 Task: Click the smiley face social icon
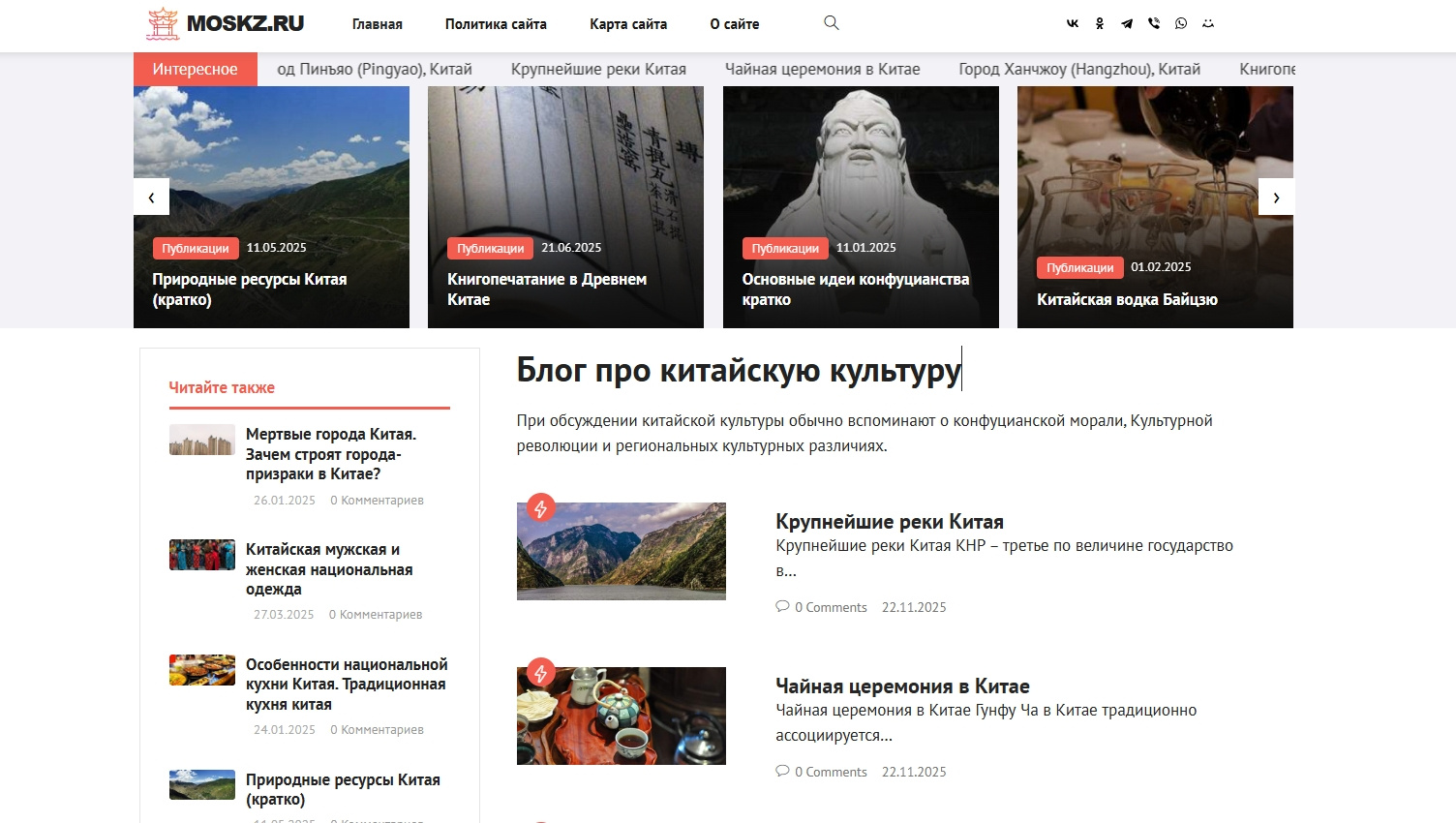1208,24
